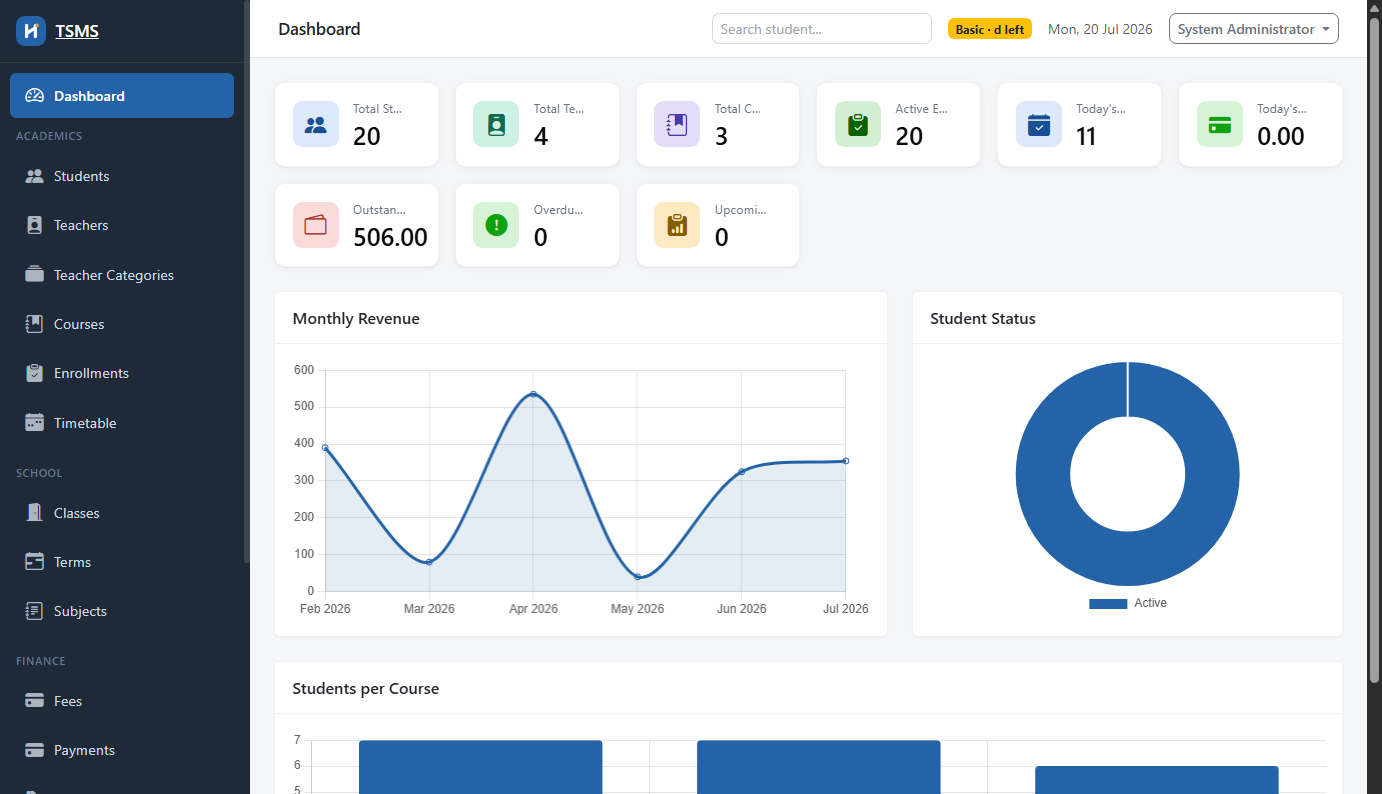Select Subjects in the sidebar
The width and height of the screenshot is (1382, 794).
pos(122,611)
